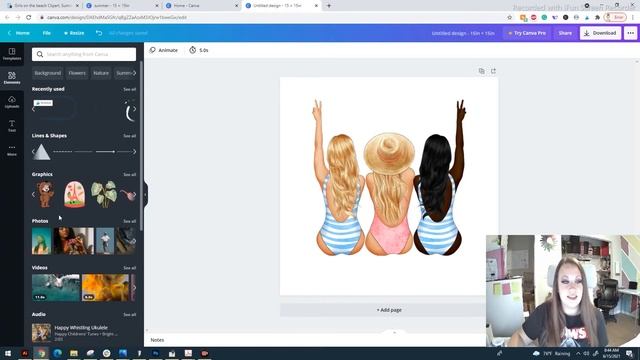
Task: Select the green leaves plant graphic
Action: [x=104, y=194]
